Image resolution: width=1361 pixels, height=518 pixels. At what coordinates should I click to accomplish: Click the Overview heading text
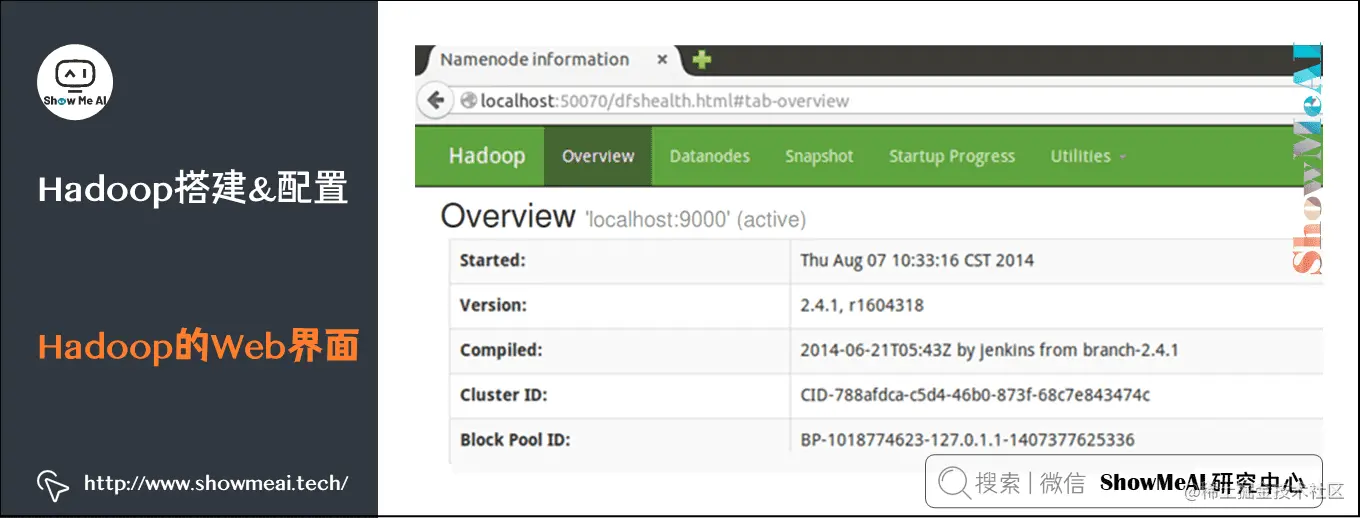point(508,216)
